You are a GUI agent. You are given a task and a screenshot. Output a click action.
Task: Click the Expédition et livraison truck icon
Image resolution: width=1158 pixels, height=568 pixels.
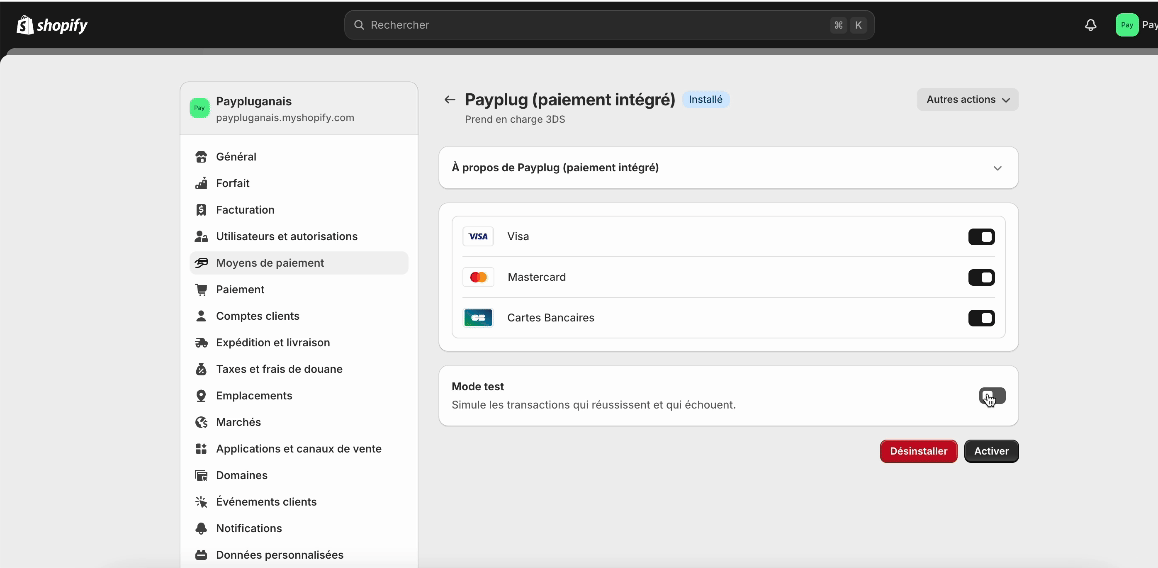(x=201, y=343)
